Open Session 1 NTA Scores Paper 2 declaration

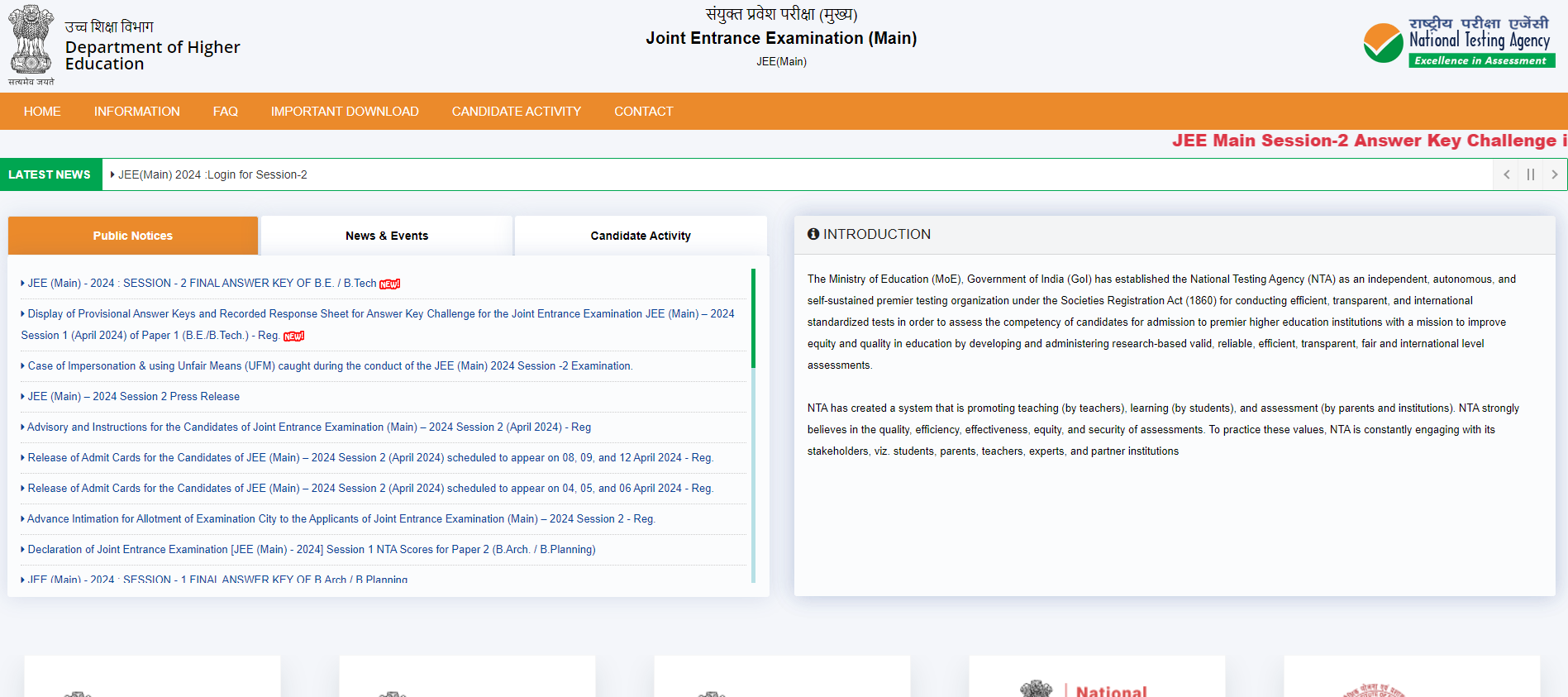point(311,549)
